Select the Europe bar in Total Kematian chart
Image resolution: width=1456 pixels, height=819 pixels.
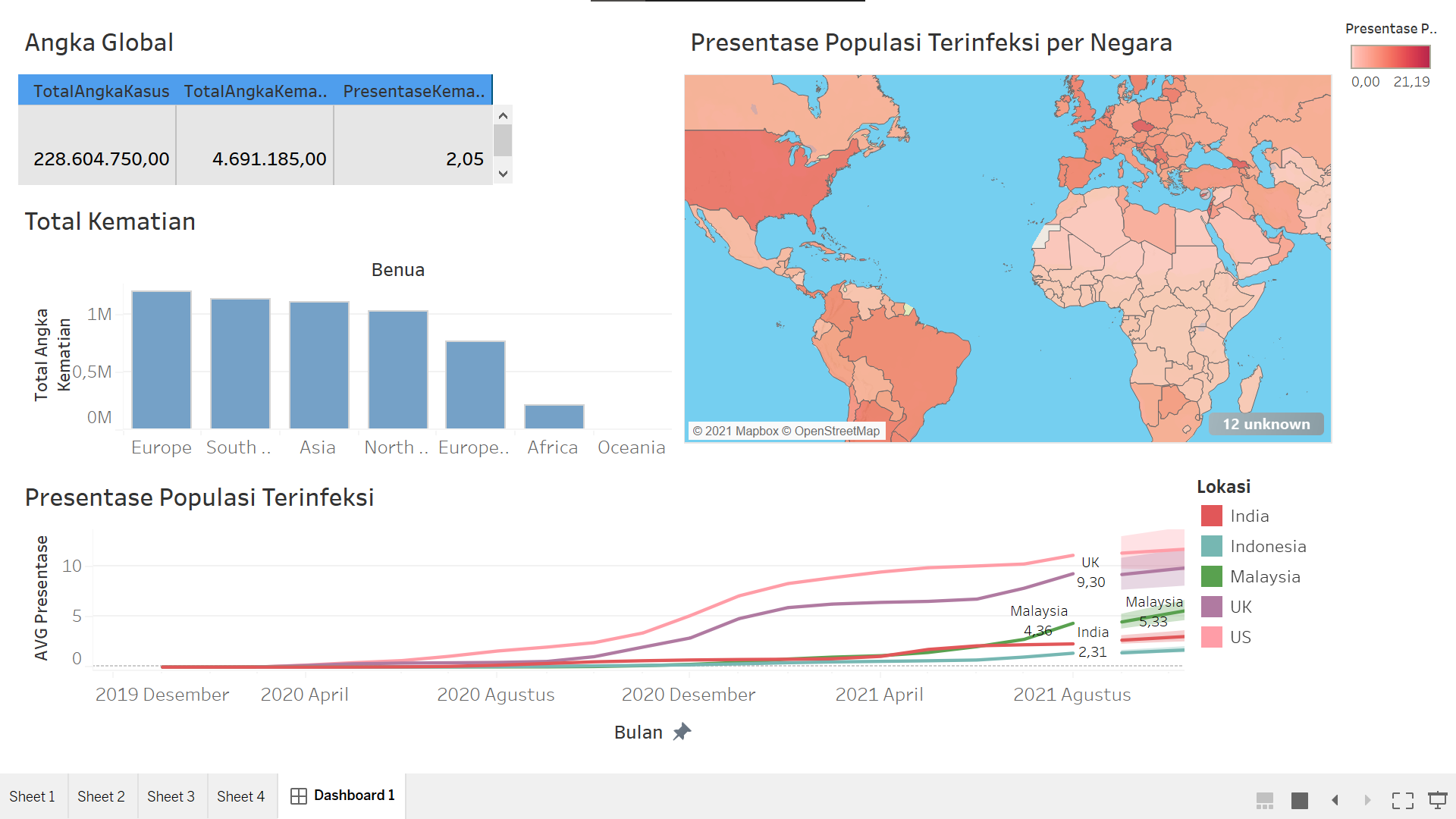[161, 360]
